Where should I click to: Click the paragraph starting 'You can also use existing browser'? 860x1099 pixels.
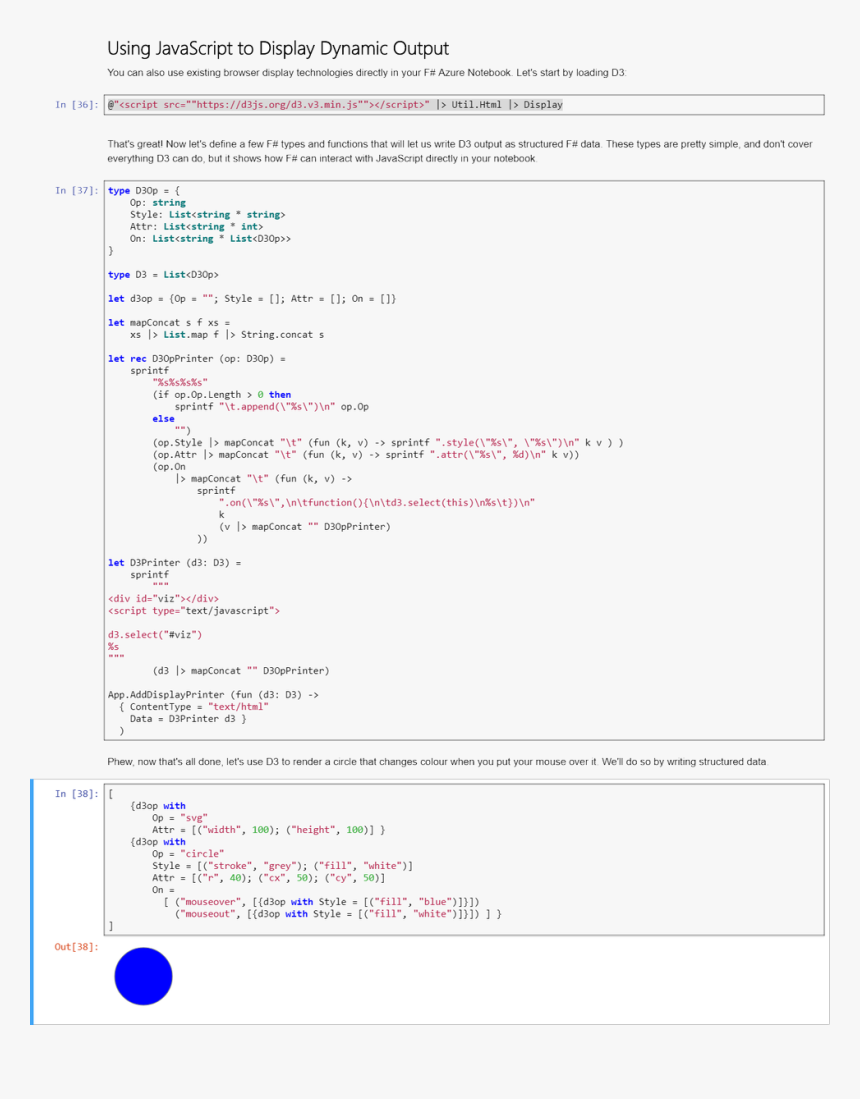pyautogui.click(x=367, y=72)
